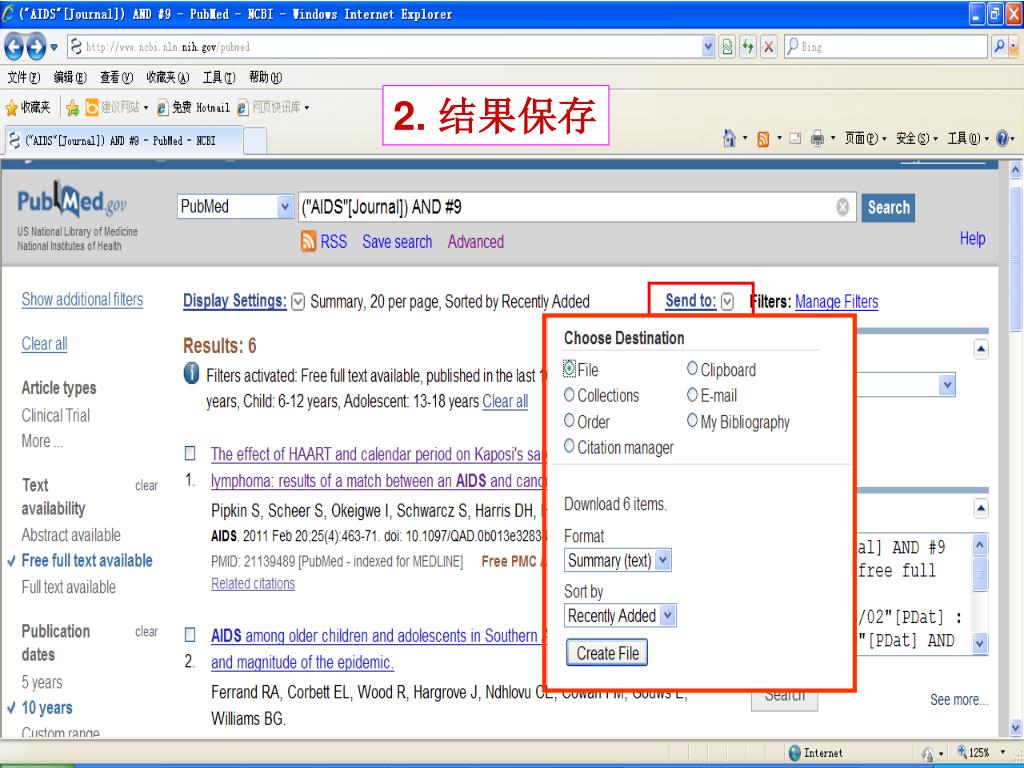
Task: Open the 工具(T) menu in menu bar
Action: (x=219, y=77)
